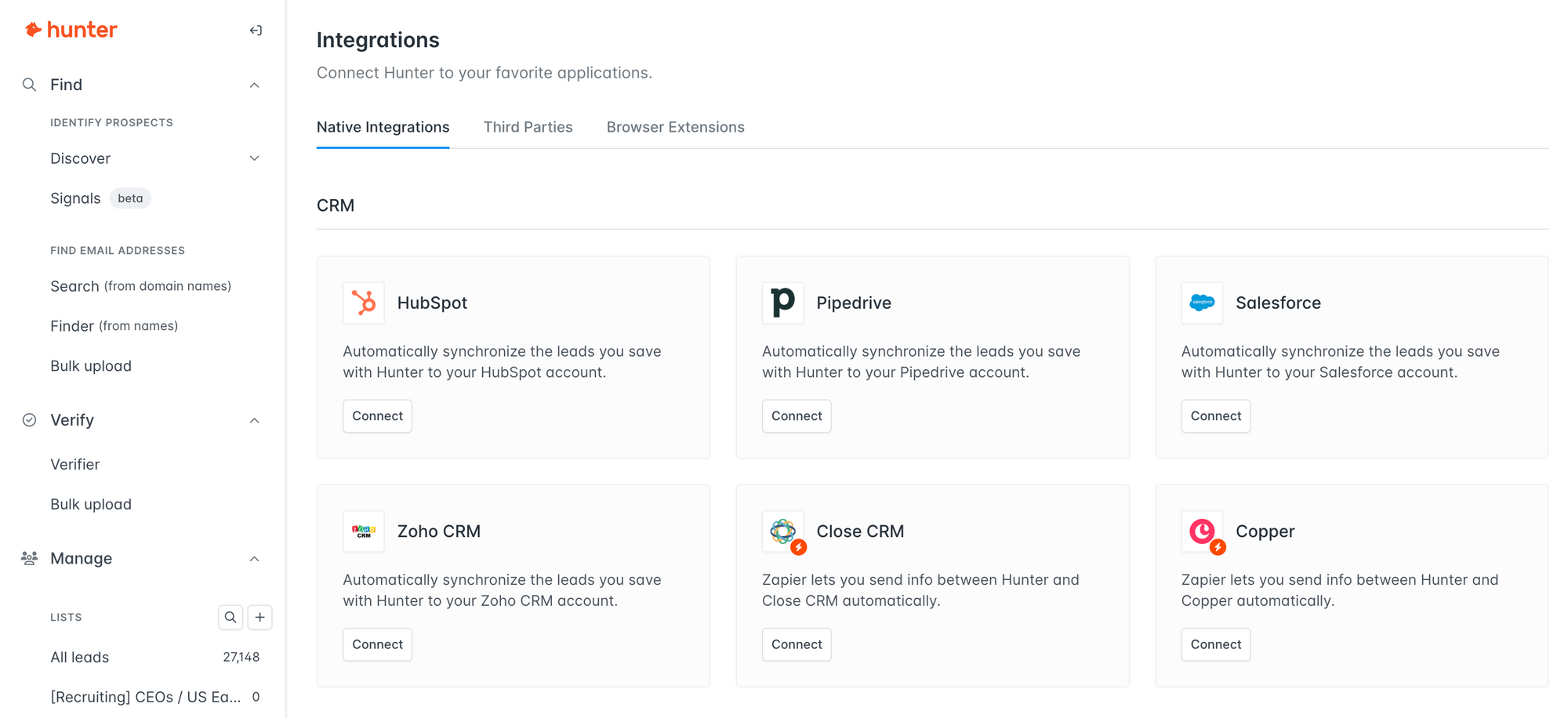Search lists with the magnifier button

[x=230, y=618]
